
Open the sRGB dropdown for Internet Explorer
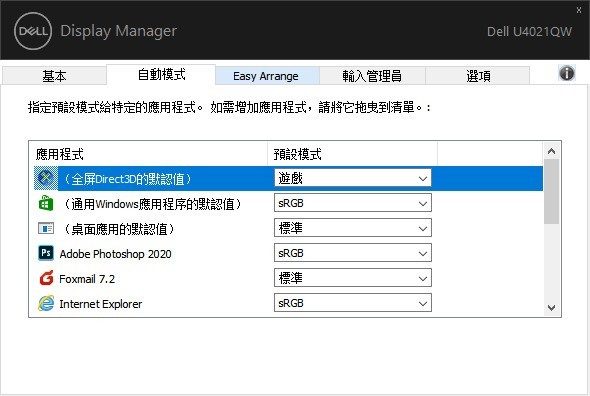click(x=353, y=303)
